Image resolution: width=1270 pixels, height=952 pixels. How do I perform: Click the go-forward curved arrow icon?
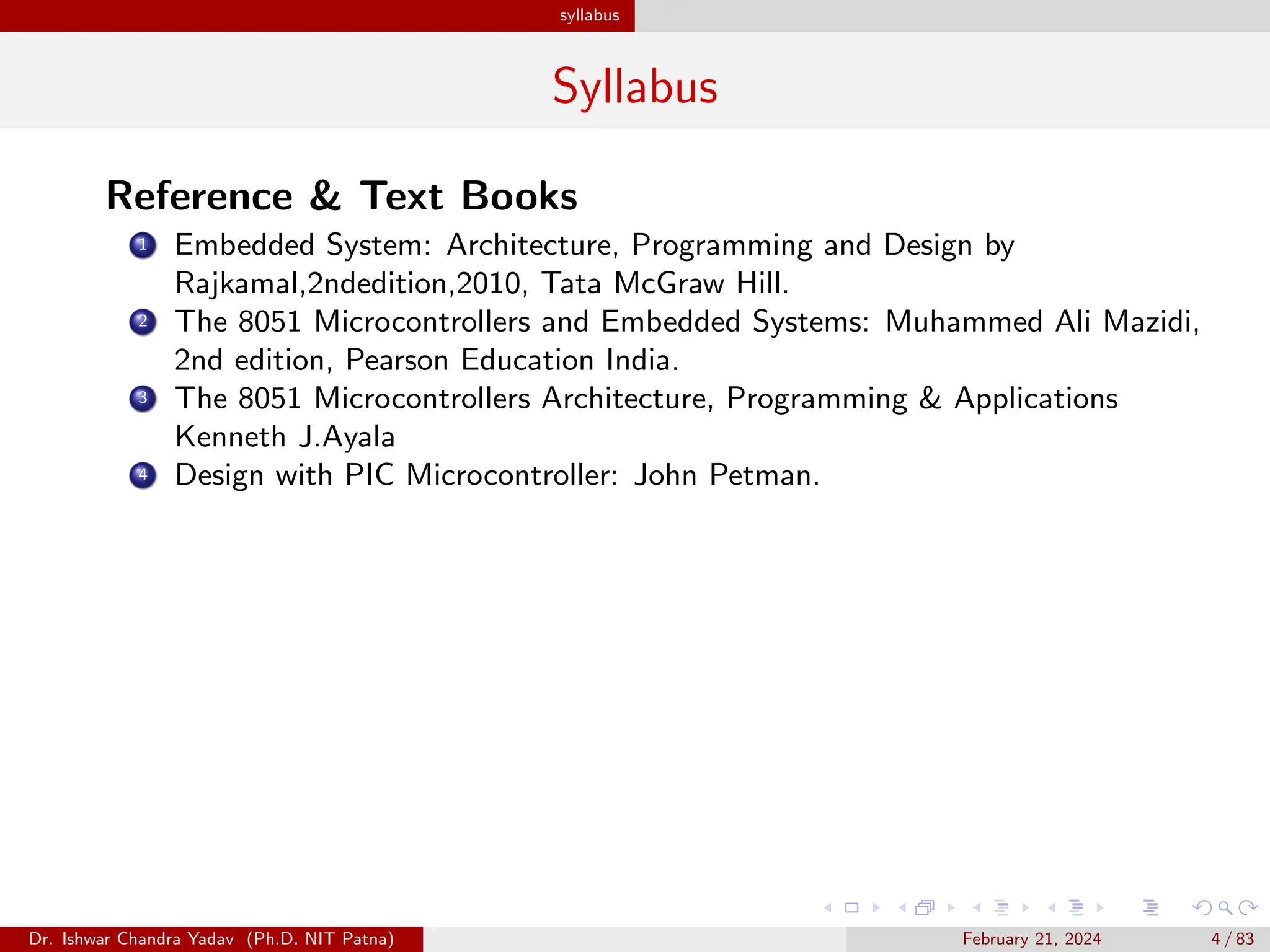[x=1248, y=908]
